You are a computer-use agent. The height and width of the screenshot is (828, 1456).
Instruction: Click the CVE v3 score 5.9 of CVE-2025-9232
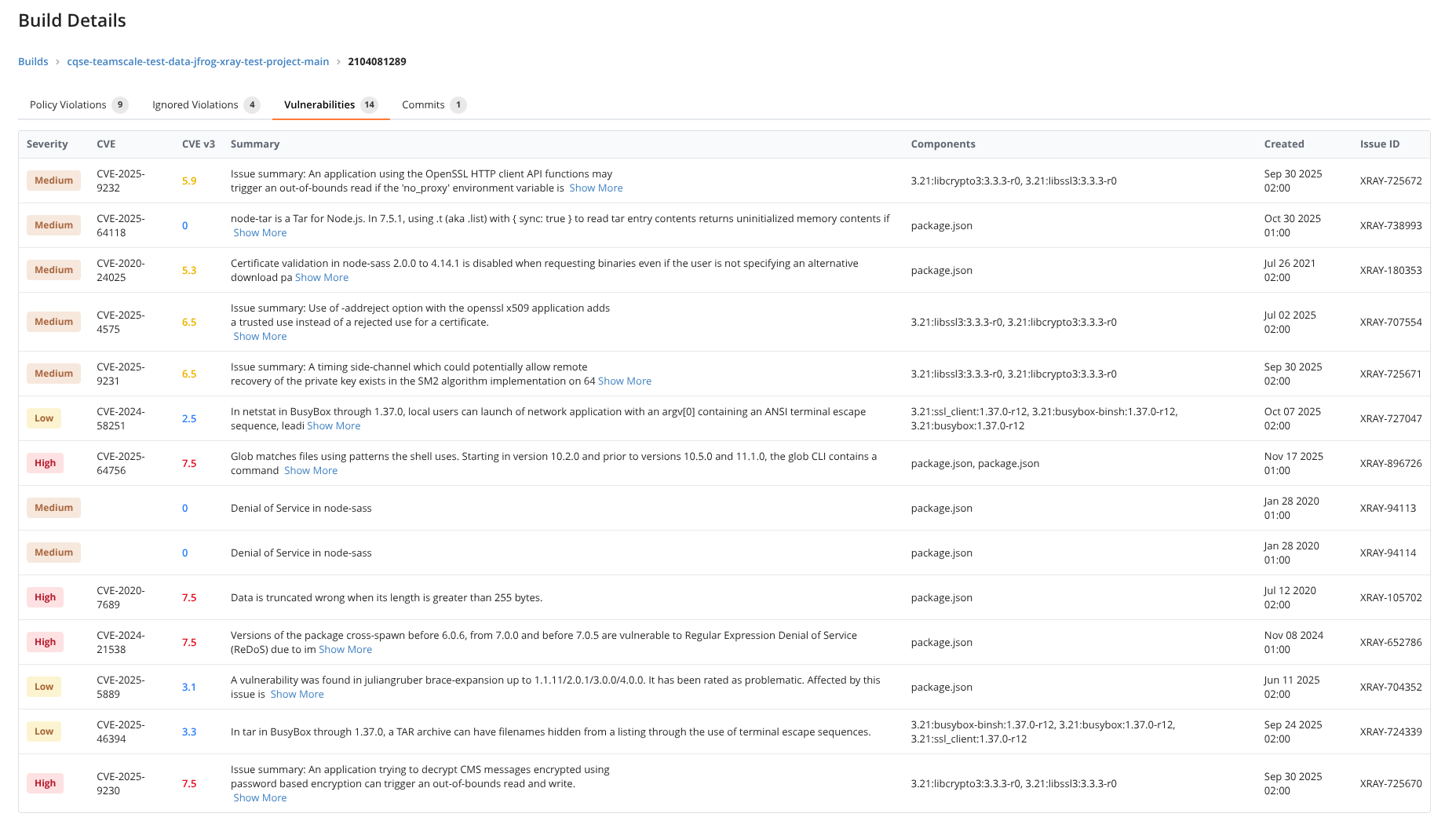click(x=189, y=180)
